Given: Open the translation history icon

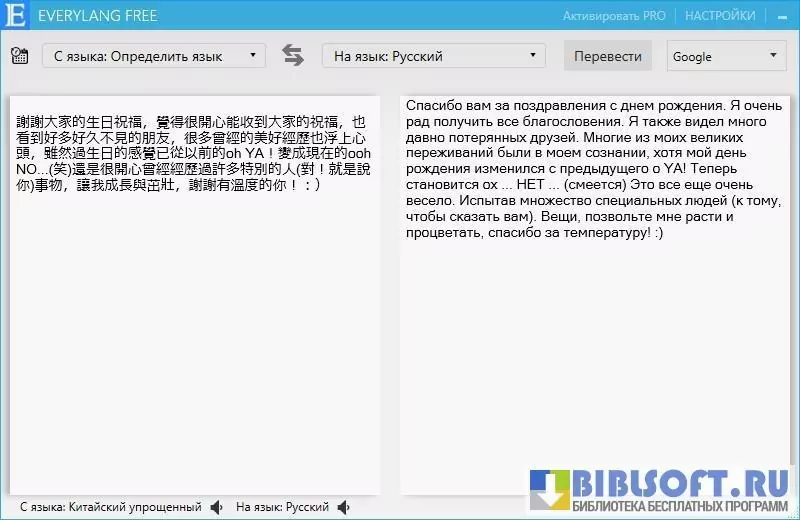Looking at the screenshot, I should coord(19,55).
